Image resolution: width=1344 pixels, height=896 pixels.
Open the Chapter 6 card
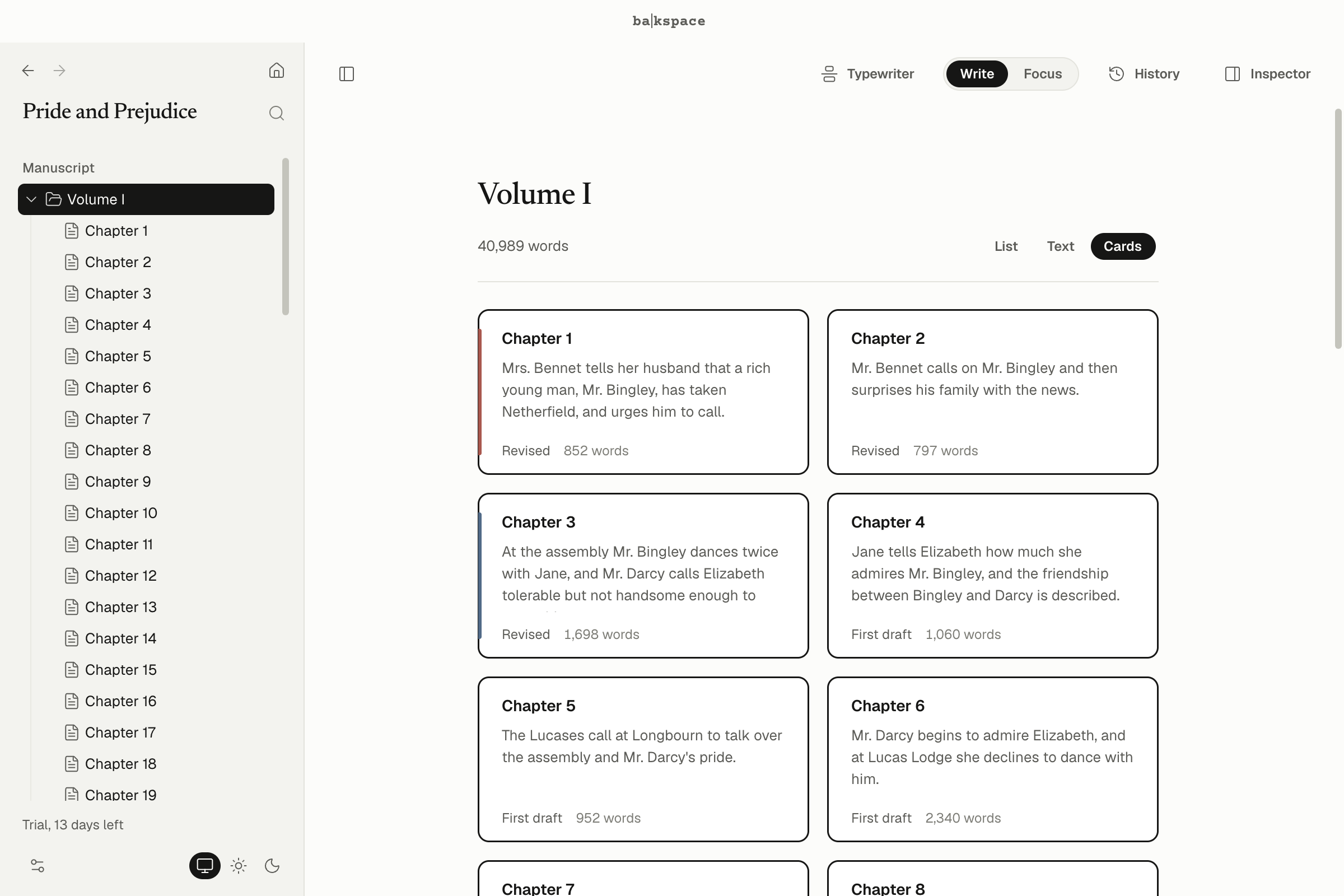992,759
